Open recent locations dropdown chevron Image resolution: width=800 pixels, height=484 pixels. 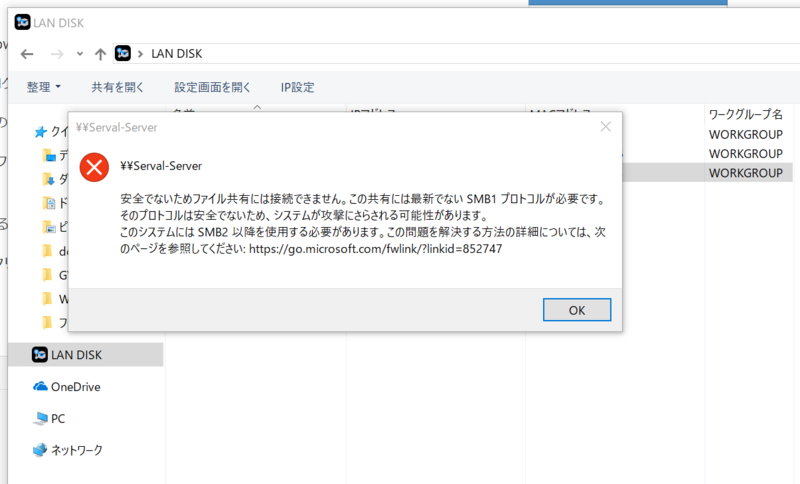pyautogui.click(x=80, y=54)
